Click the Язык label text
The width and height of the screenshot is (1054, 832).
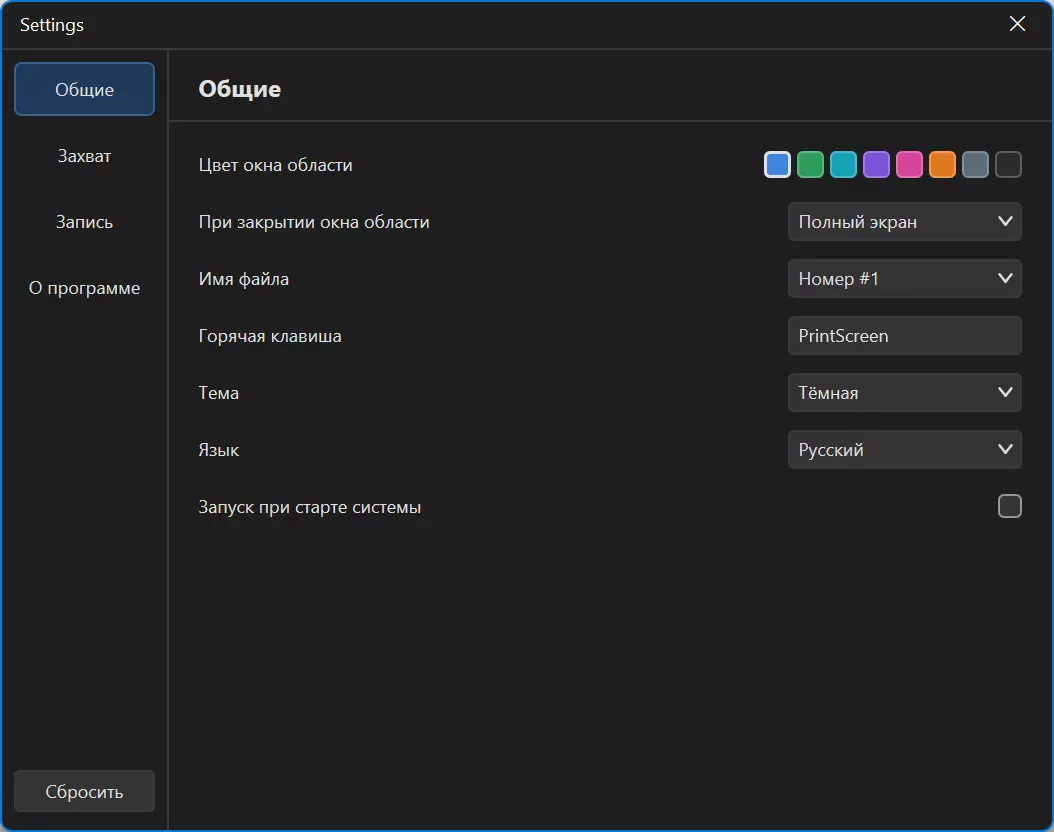pyautogui.click(x=218, y=450)
